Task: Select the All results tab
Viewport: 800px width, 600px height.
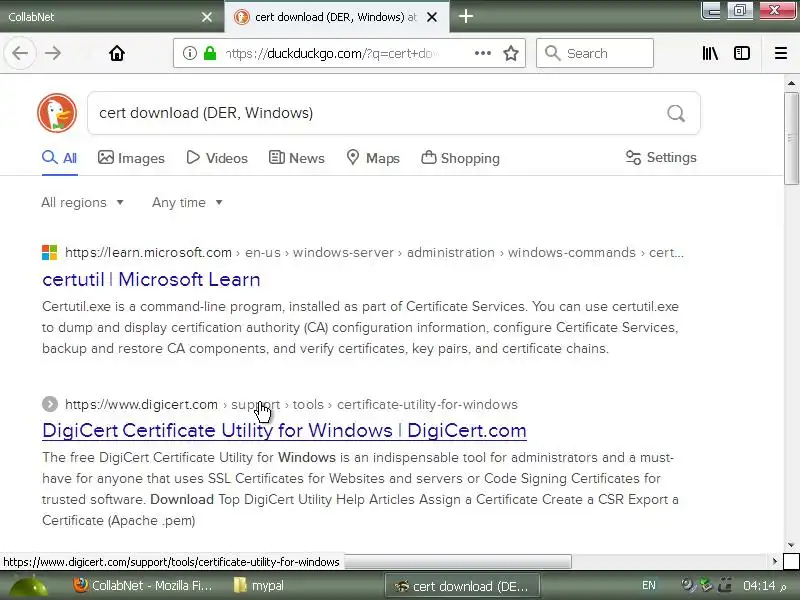Action: click(x=60, y=158)
